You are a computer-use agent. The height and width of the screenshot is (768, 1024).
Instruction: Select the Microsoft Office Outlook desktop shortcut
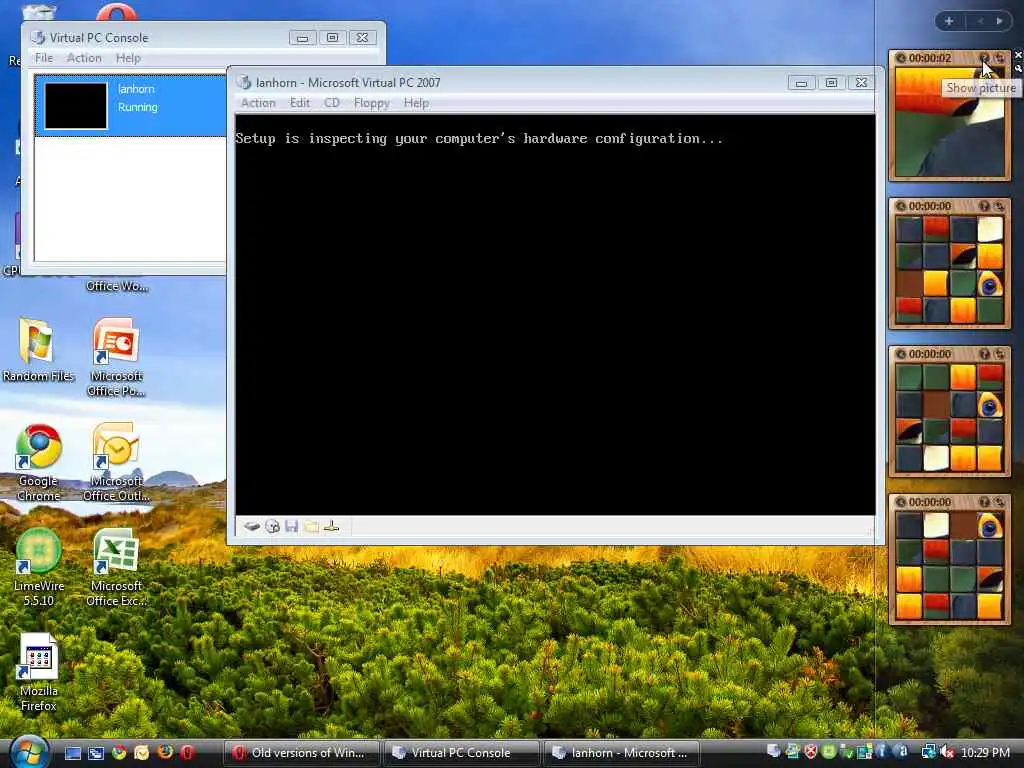click(116, 462)
